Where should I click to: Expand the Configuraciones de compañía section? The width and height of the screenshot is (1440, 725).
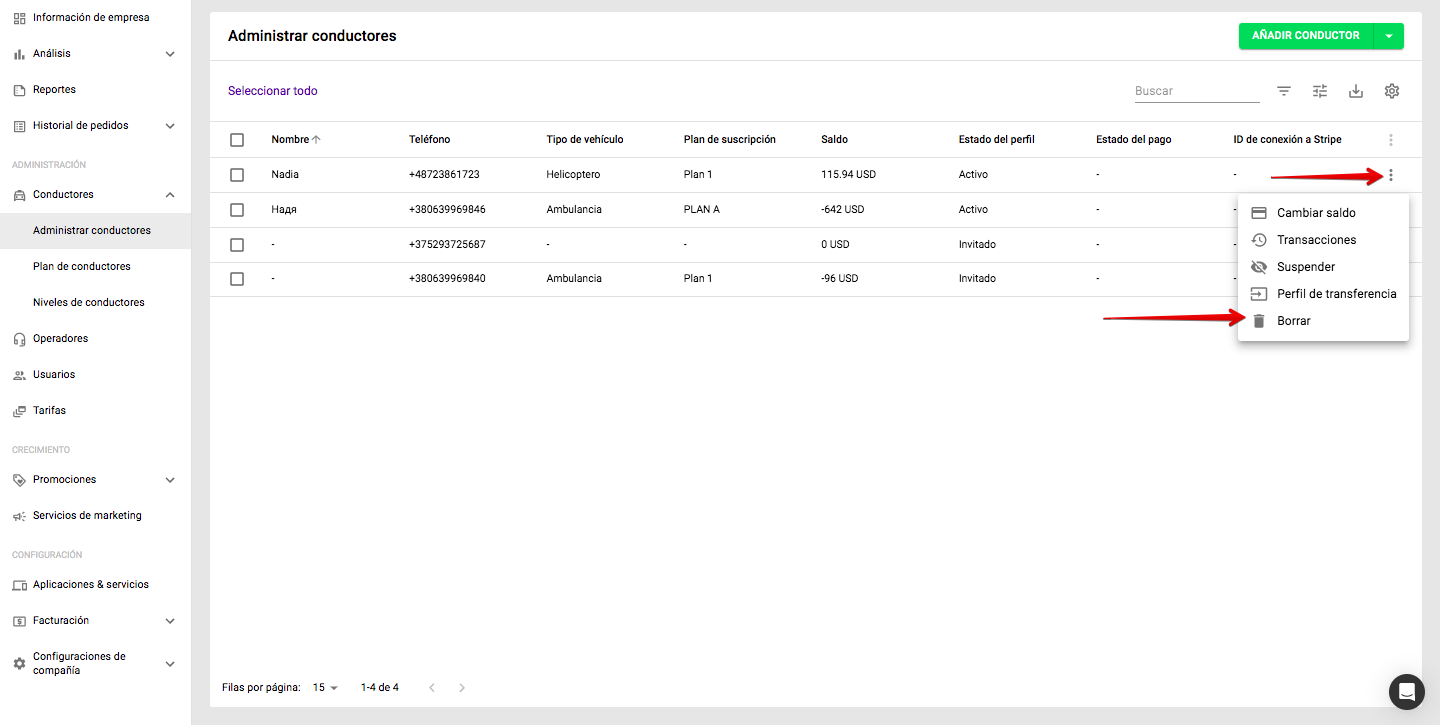pos(170,664)
